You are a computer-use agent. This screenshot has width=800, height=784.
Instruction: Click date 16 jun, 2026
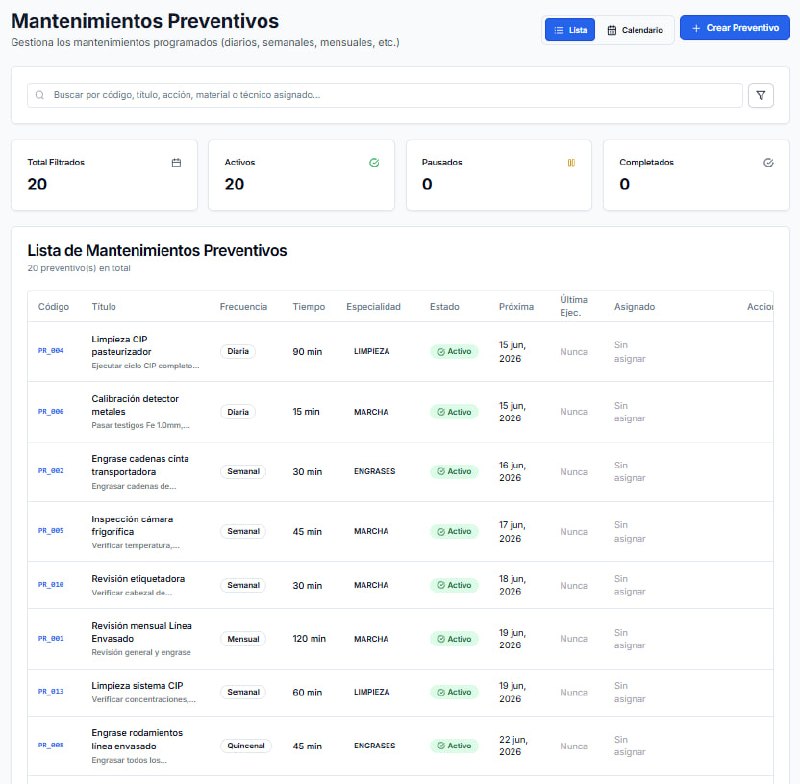point(512,471)
